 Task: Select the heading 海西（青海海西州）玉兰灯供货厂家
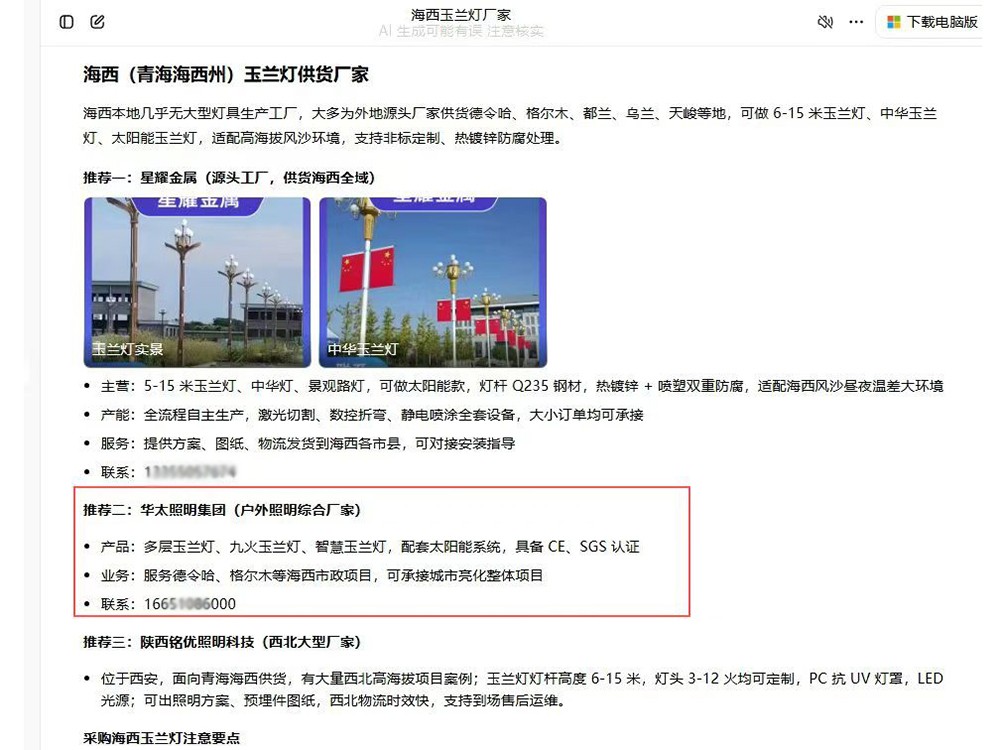coord(226,75)
